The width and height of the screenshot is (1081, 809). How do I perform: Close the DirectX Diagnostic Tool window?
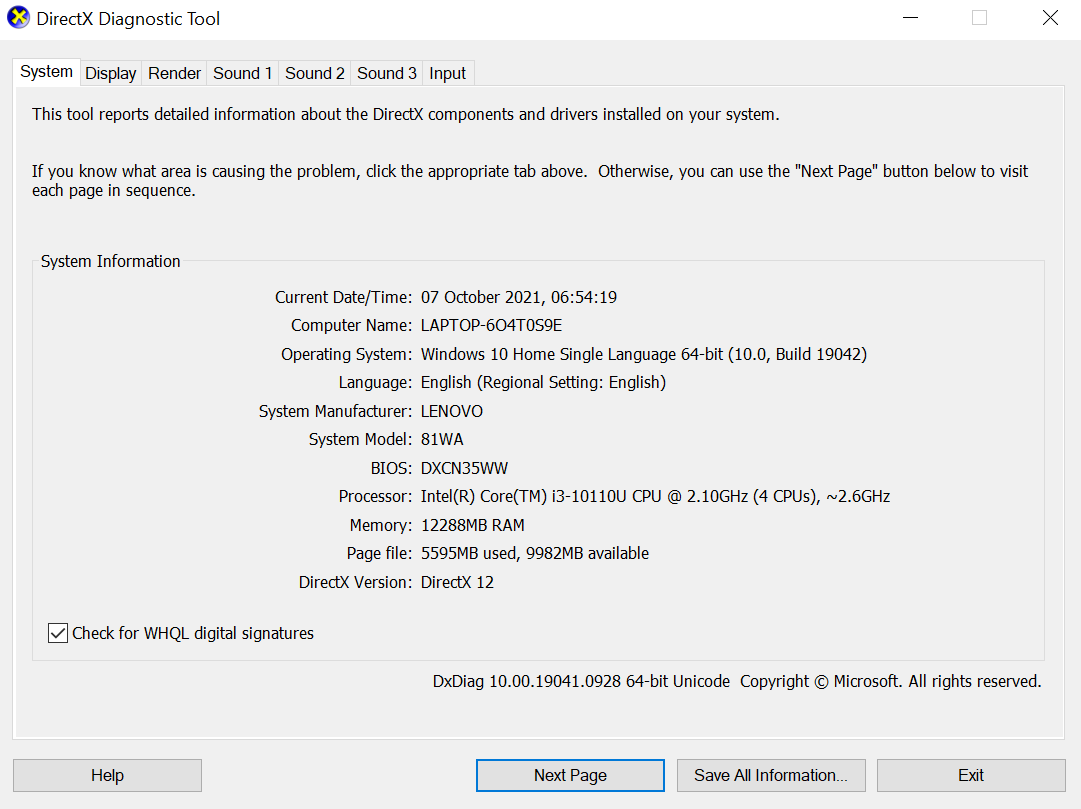click(1050, 18)
